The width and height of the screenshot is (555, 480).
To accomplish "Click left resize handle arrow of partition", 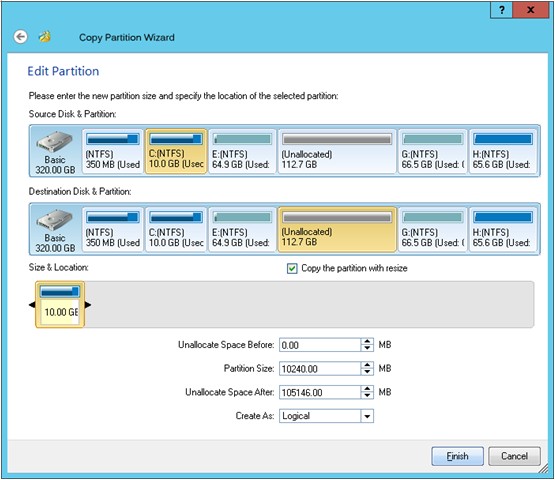I will 32,305.
